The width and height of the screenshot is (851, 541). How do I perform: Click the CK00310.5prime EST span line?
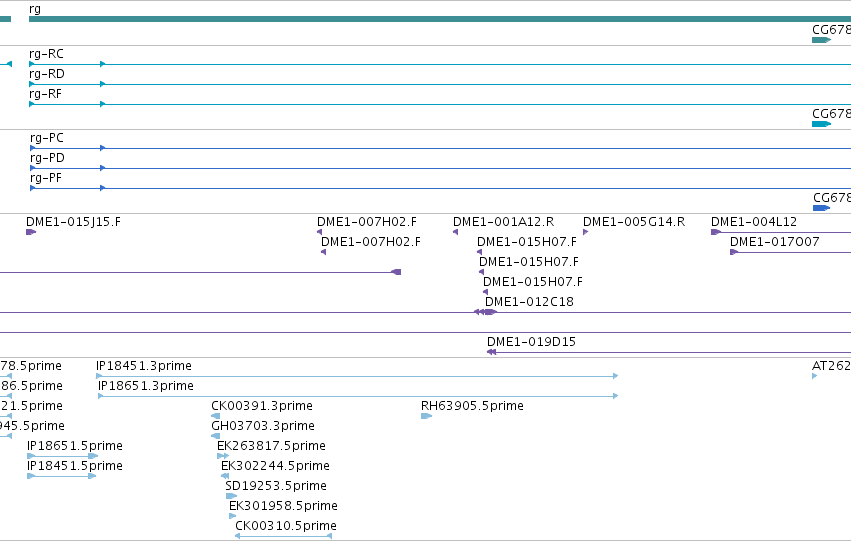[283, 536]
